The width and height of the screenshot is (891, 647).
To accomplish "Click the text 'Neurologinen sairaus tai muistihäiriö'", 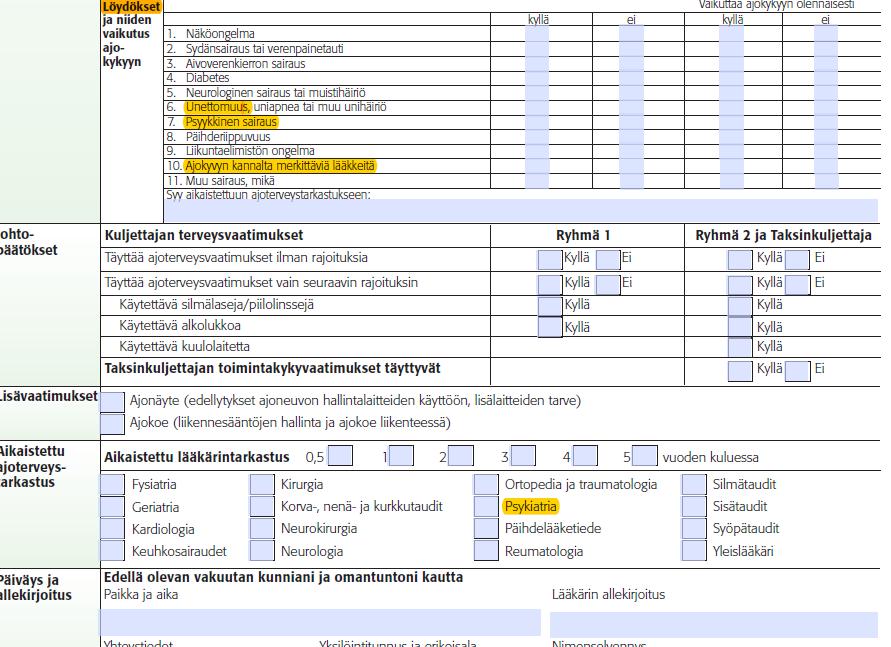I will [x=276, y=93].
